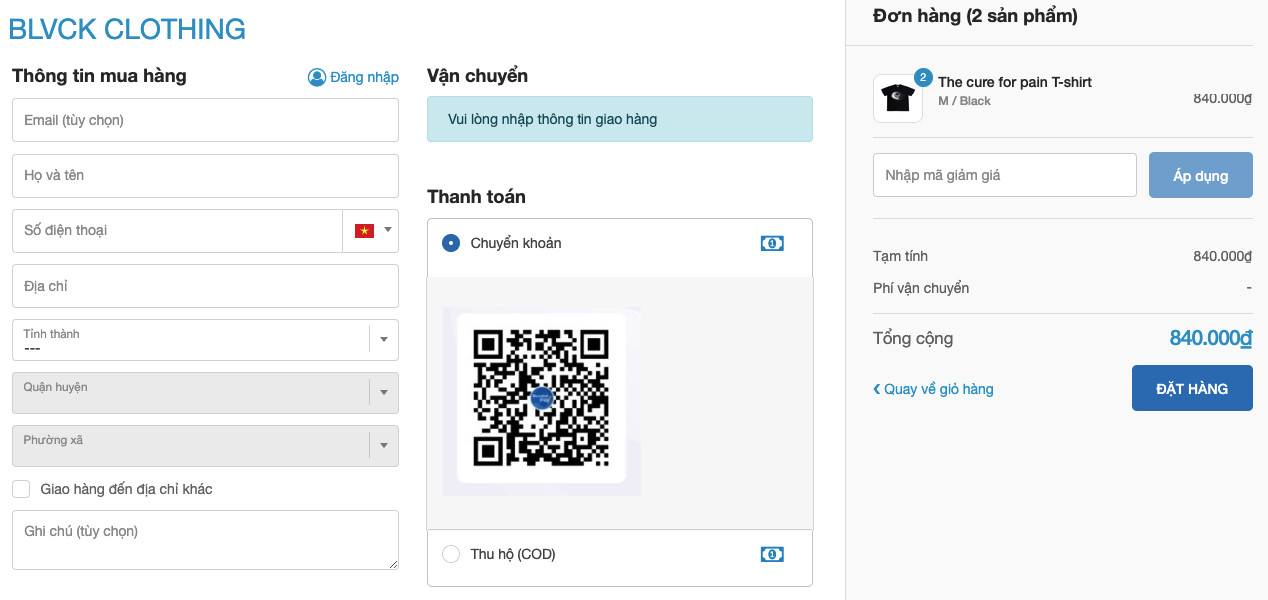Click the bank transfer QR code image
This screenshot has height=600, width=1268.
pyautogui.click(x=541, y=399)
